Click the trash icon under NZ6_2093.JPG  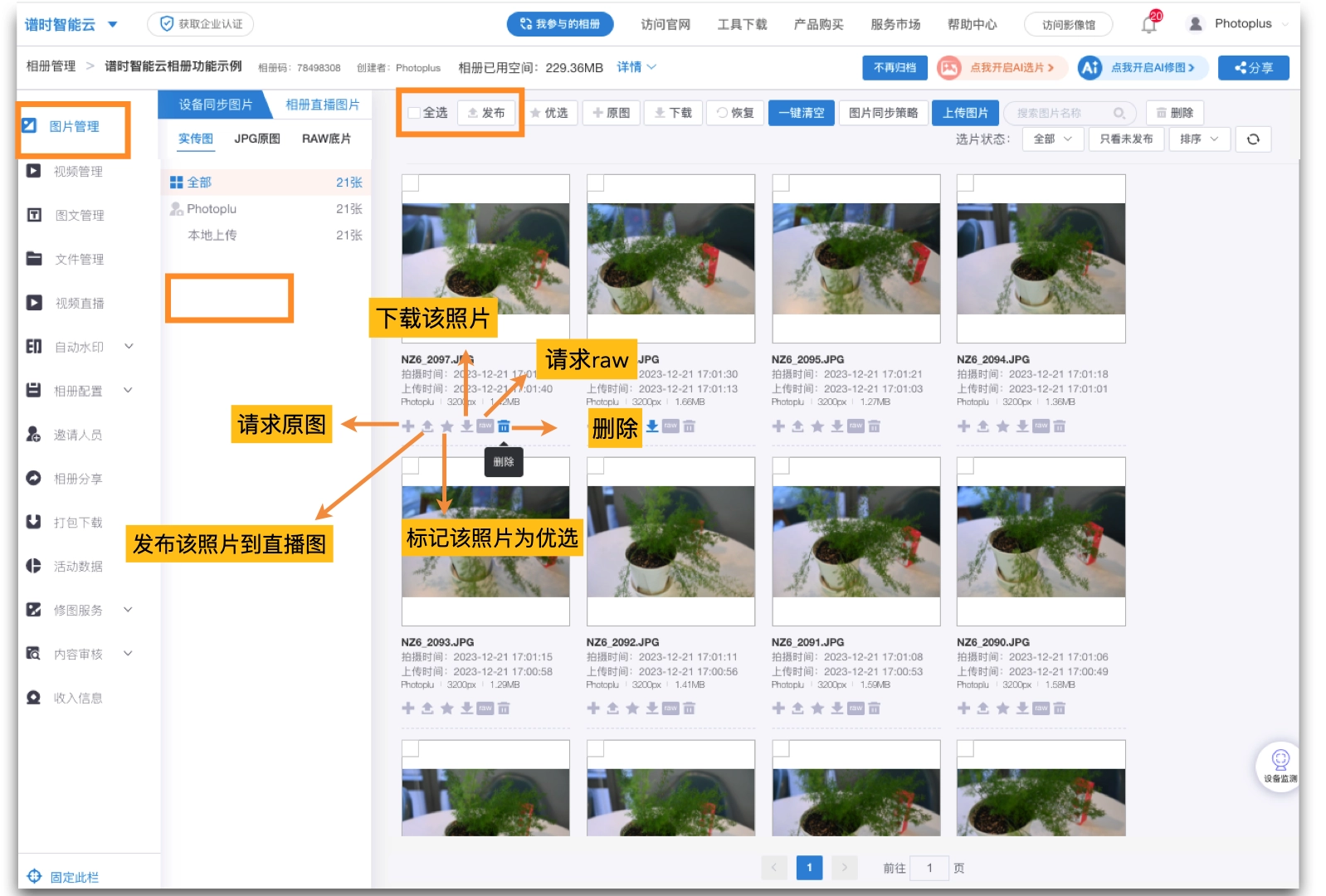(504, 709)
